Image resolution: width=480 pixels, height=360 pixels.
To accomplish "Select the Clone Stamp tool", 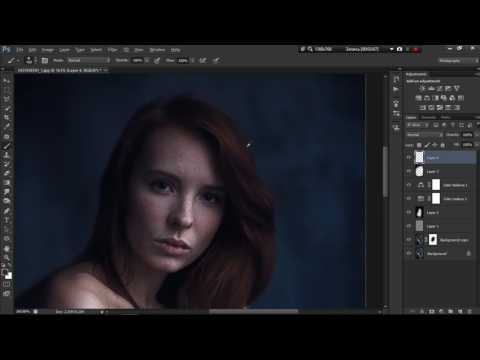I will (7, 155).
